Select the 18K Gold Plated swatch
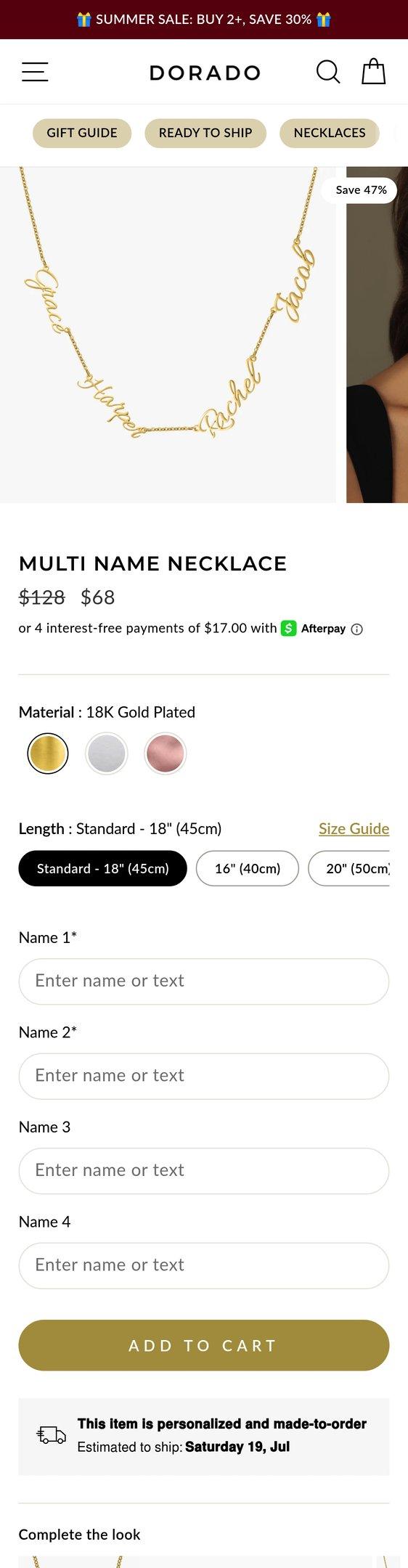408x1568 pixels. [48, 754]
